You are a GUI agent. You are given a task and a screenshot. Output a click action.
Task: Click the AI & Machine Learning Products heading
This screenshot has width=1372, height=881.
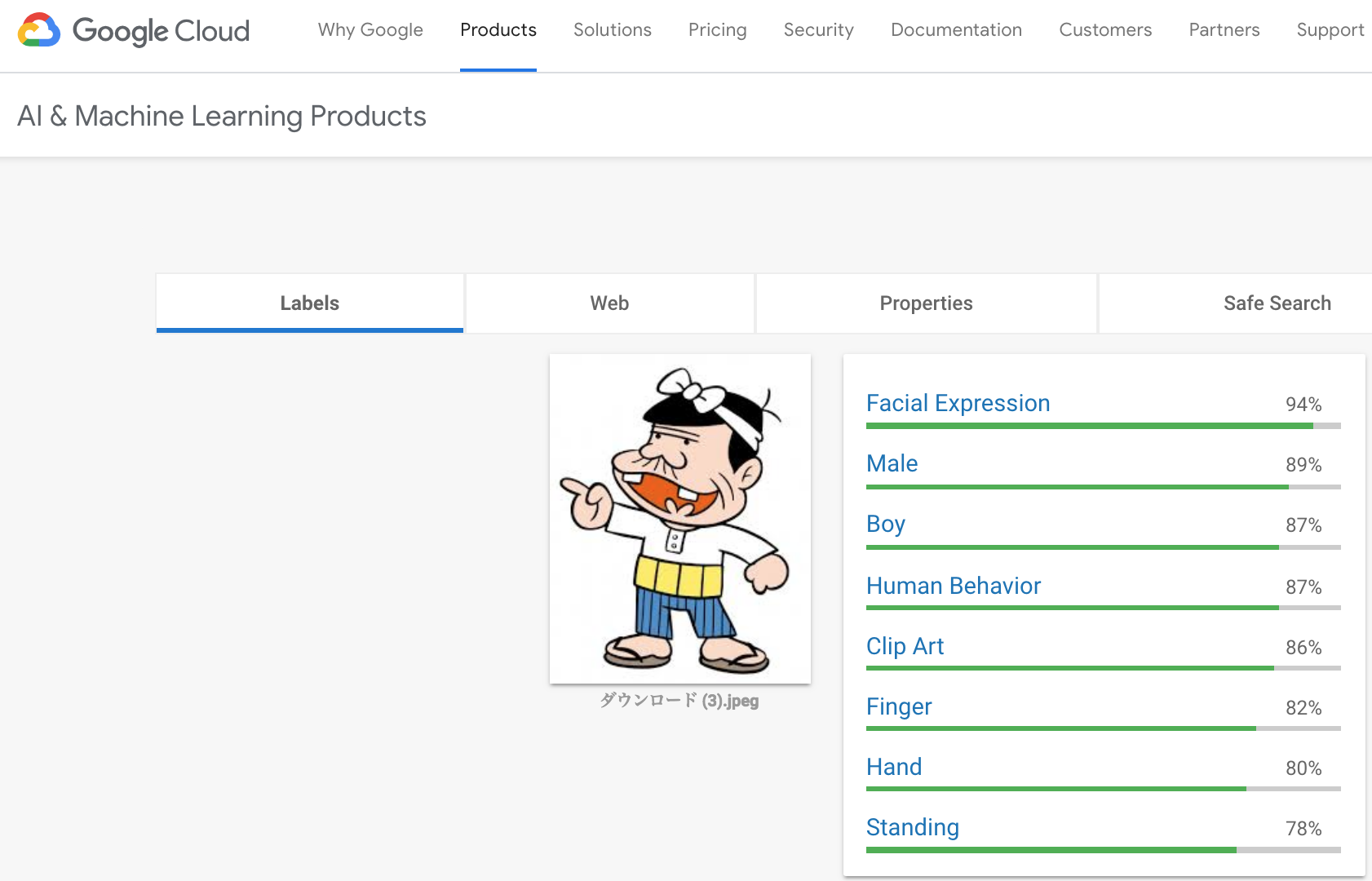(222, 116)
